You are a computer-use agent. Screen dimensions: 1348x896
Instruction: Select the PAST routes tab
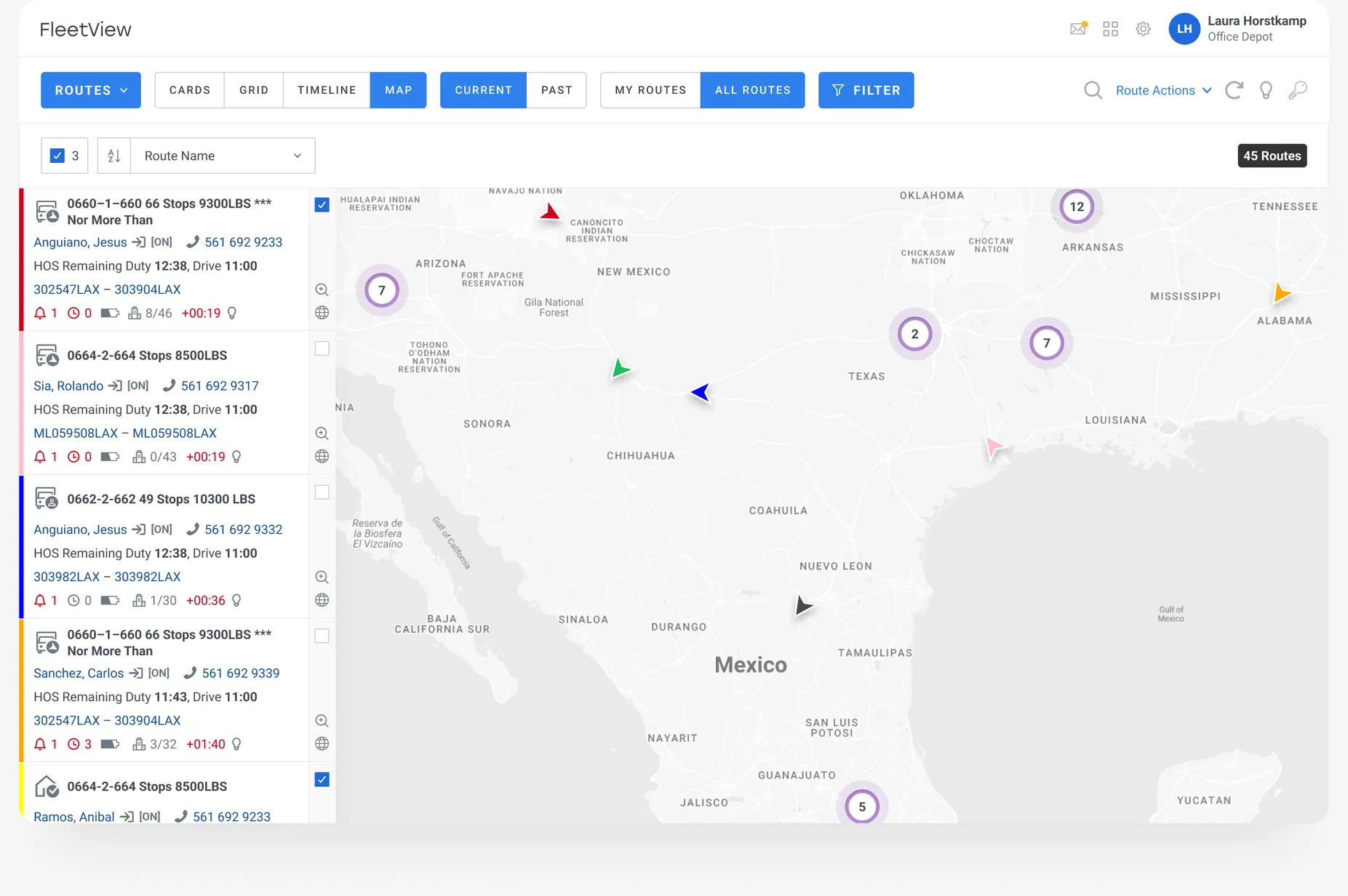tap(557, 90)
